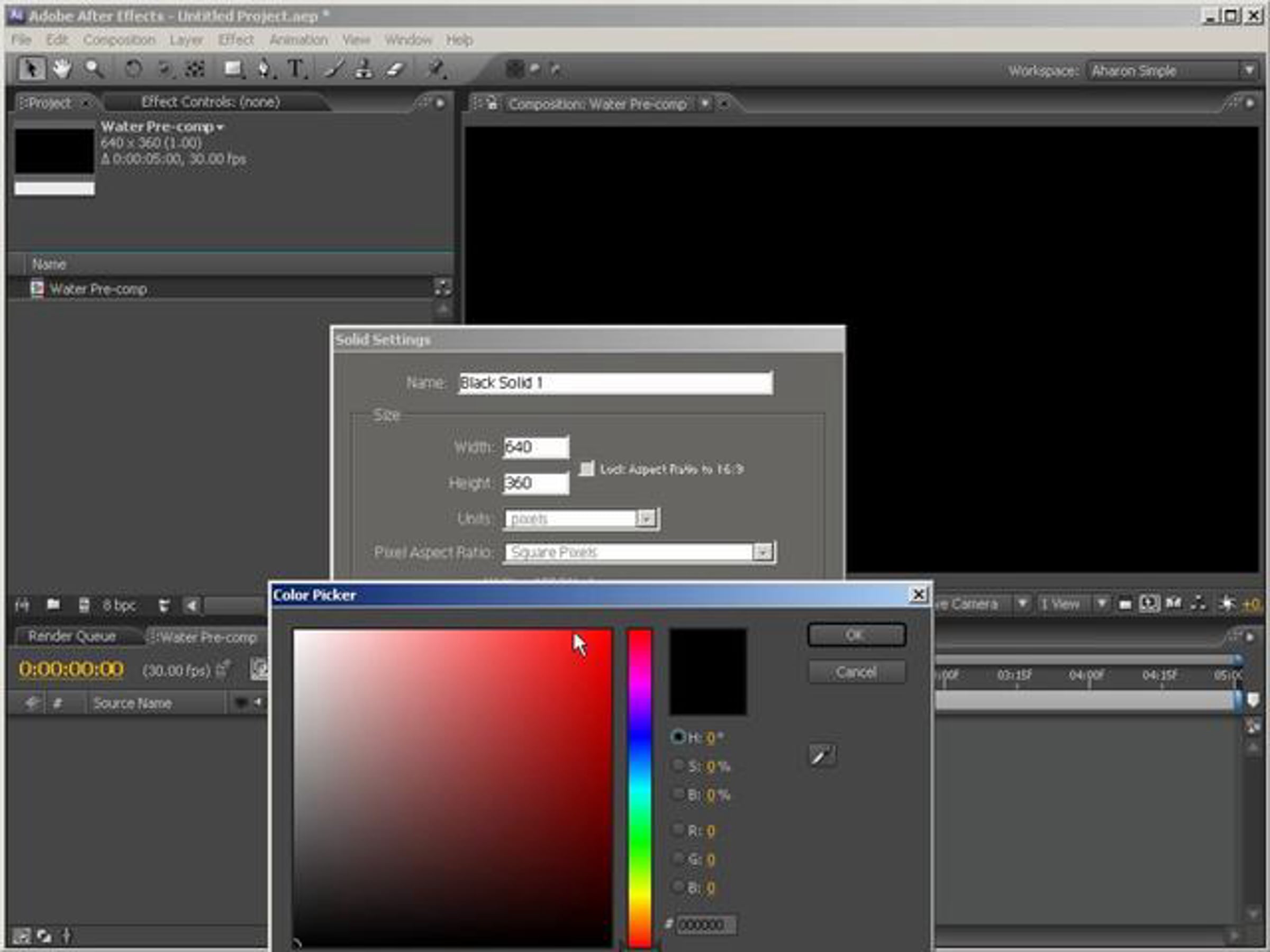Viewport: 1270px width, 952px height.
Task: Switch to the Render Queue tab
Action: point(72,636)
